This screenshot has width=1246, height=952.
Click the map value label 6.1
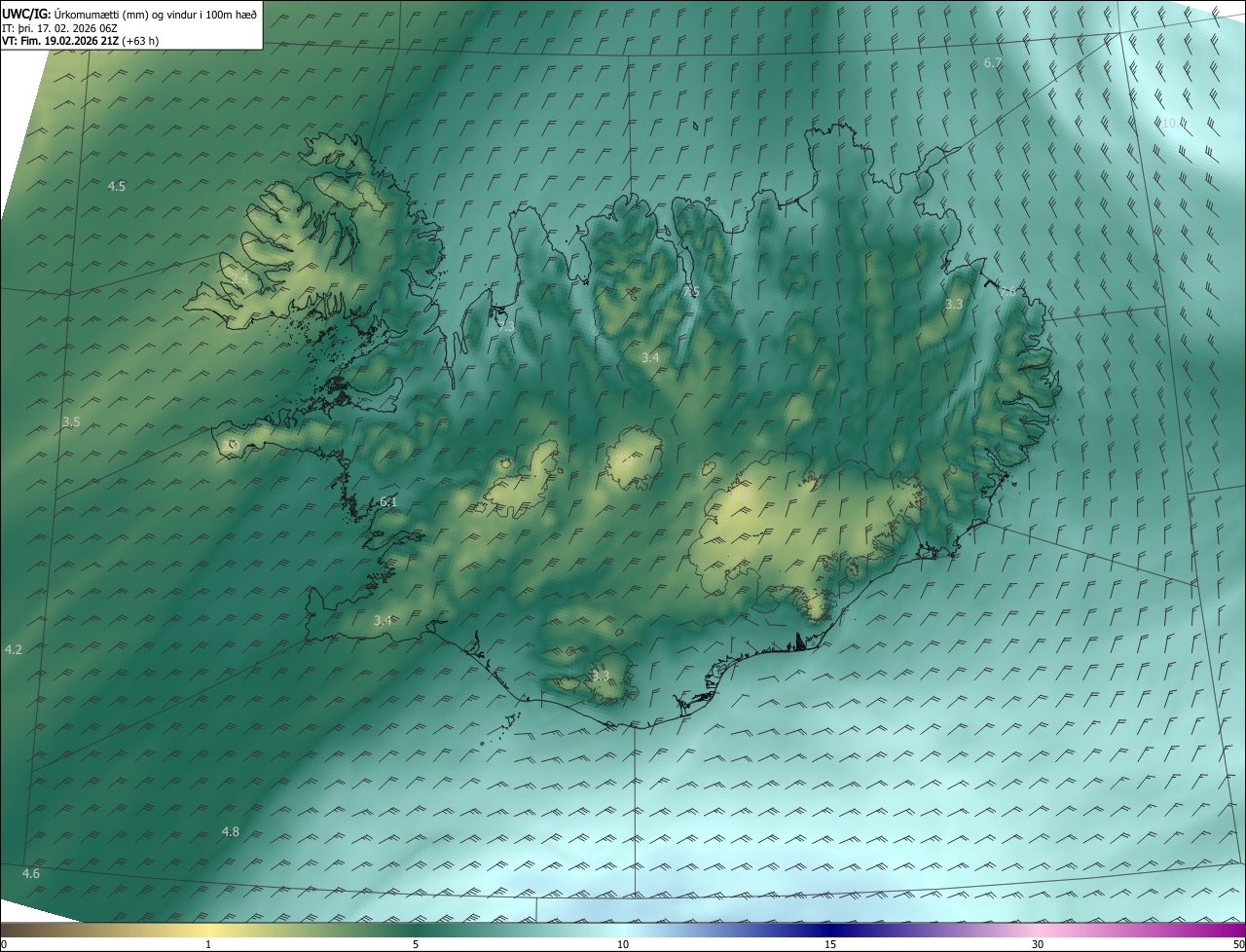[x=388, y=502]
